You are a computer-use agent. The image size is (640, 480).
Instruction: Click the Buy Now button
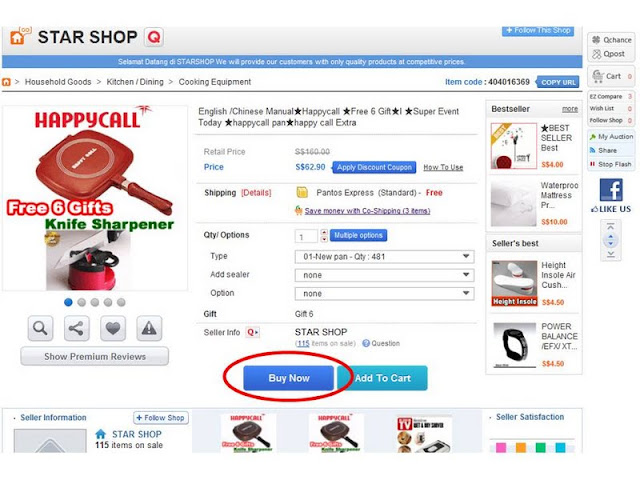tap(289, 378)
